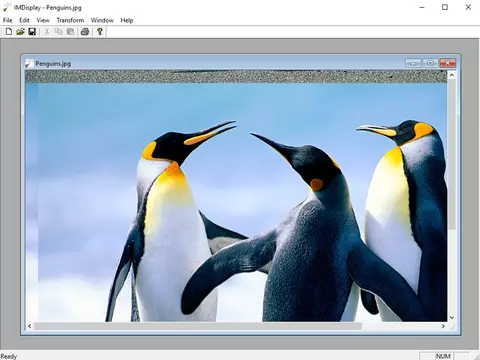Open the Edit menu

coord(24,20)
